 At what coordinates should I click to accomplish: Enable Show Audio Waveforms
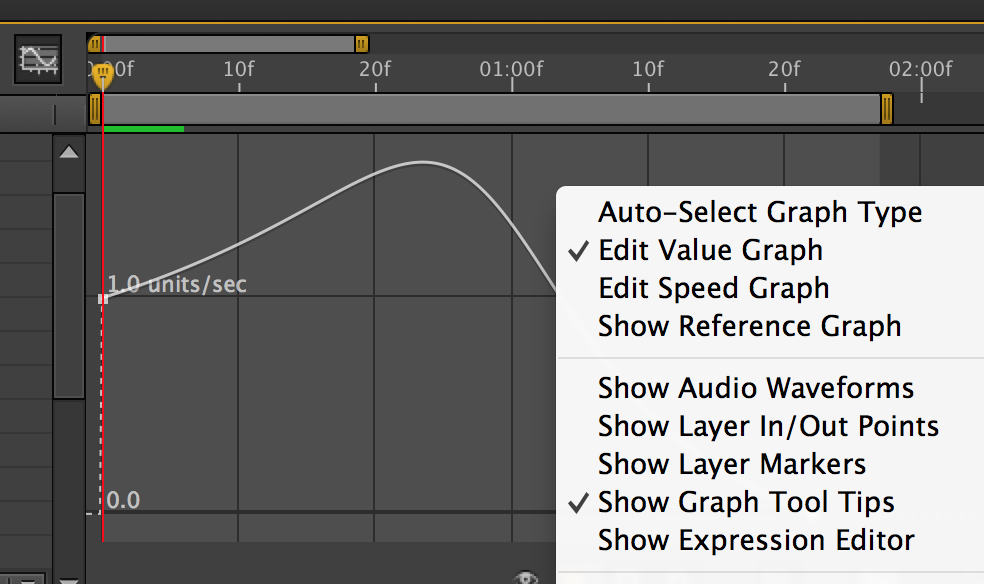click(x=756, y=388)
